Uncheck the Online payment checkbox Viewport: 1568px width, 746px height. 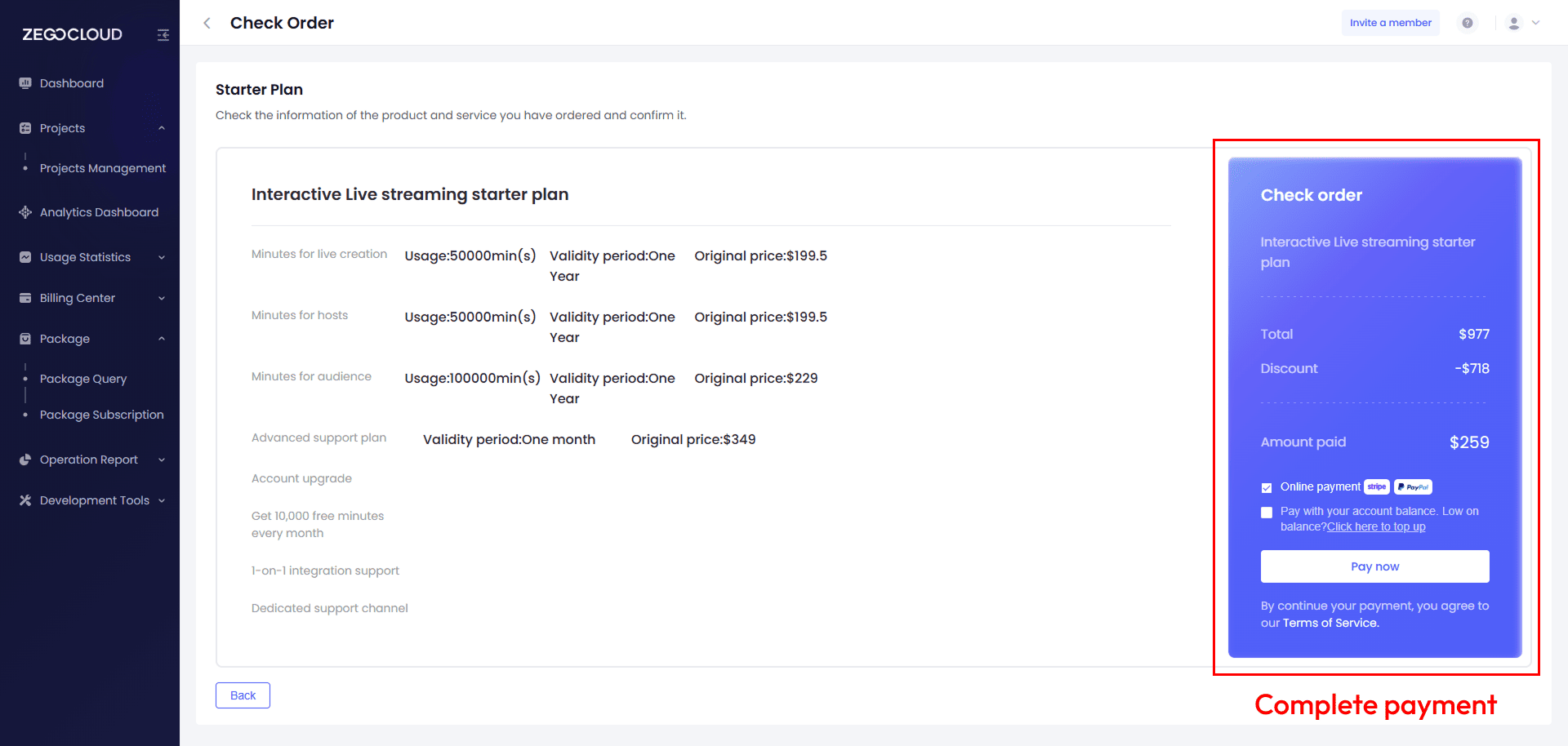click(x=1267, y=488)
